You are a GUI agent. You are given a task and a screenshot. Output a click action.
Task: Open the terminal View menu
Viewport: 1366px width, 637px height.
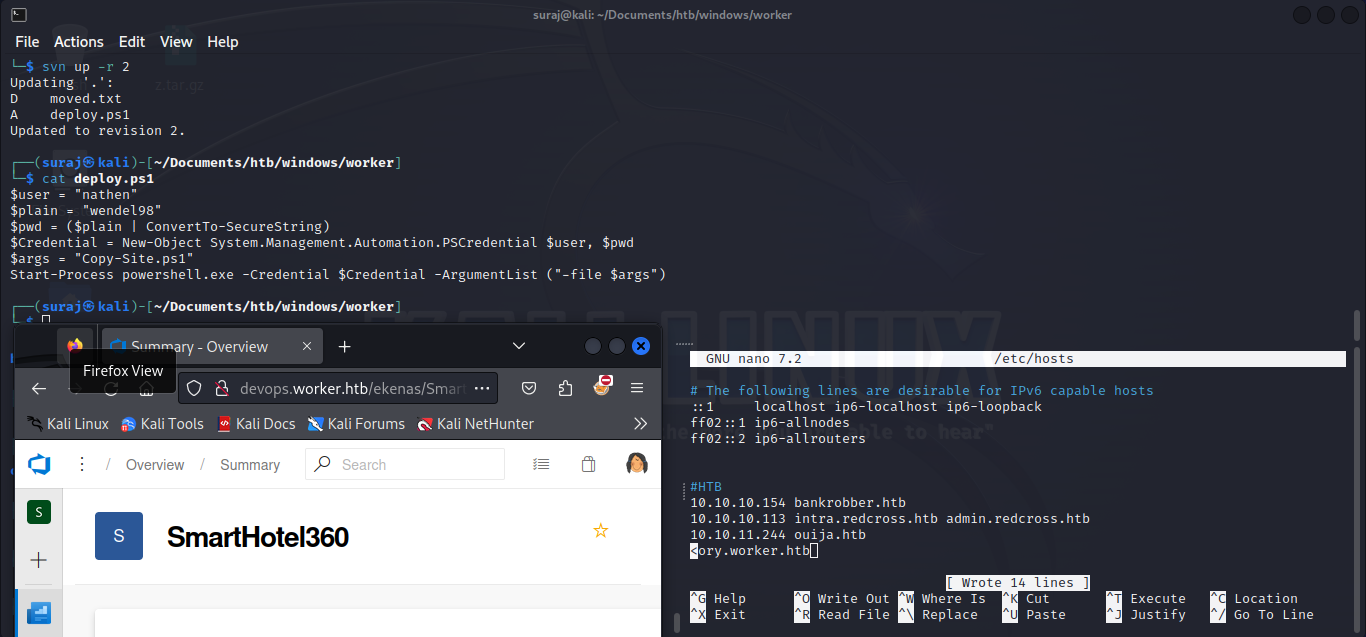tap(176, 42)
